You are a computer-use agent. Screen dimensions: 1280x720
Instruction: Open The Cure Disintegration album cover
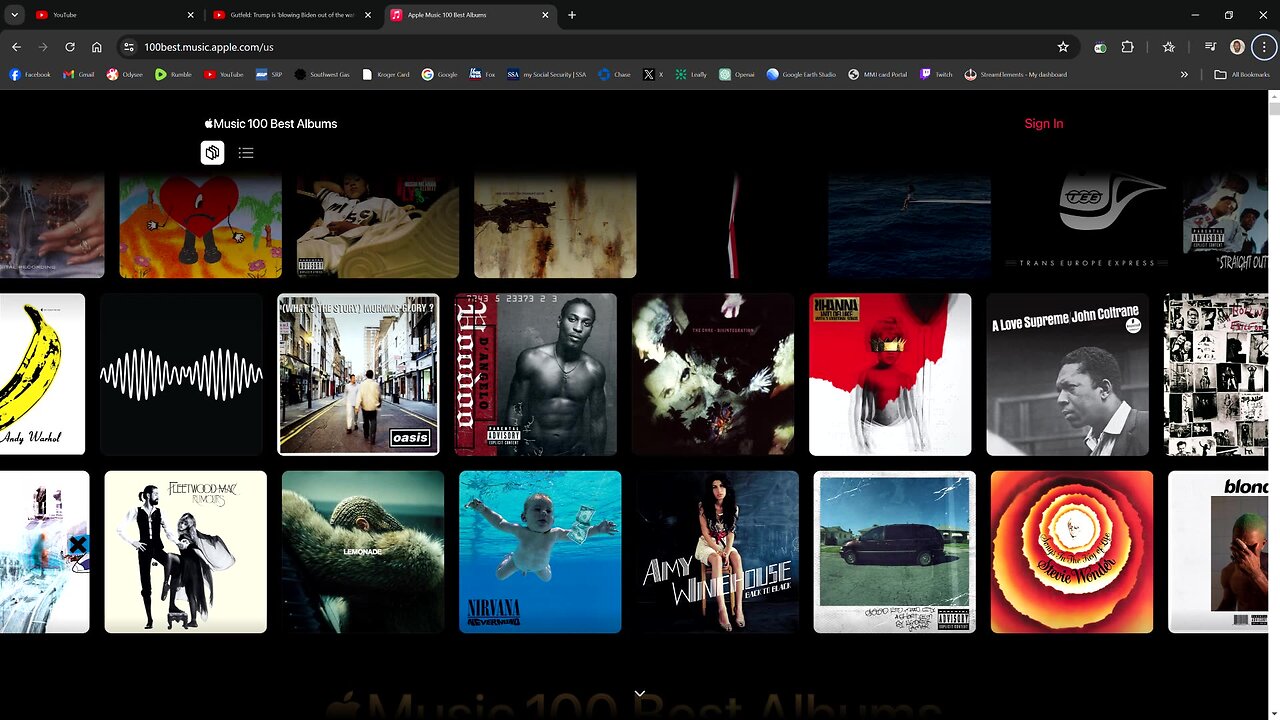[x=713, y=374]
